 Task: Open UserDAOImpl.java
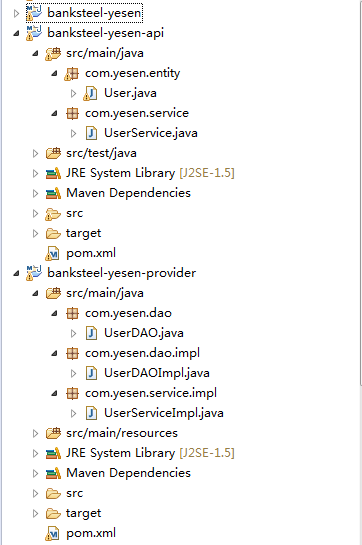(x=157, y=373)
